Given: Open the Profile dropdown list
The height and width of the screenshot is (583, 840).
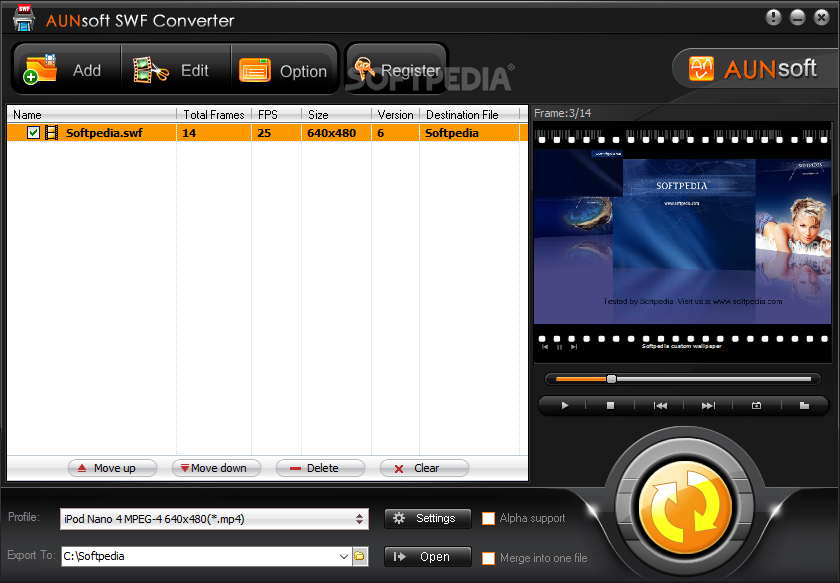Looking at the screenshot, I should point(214,519).
